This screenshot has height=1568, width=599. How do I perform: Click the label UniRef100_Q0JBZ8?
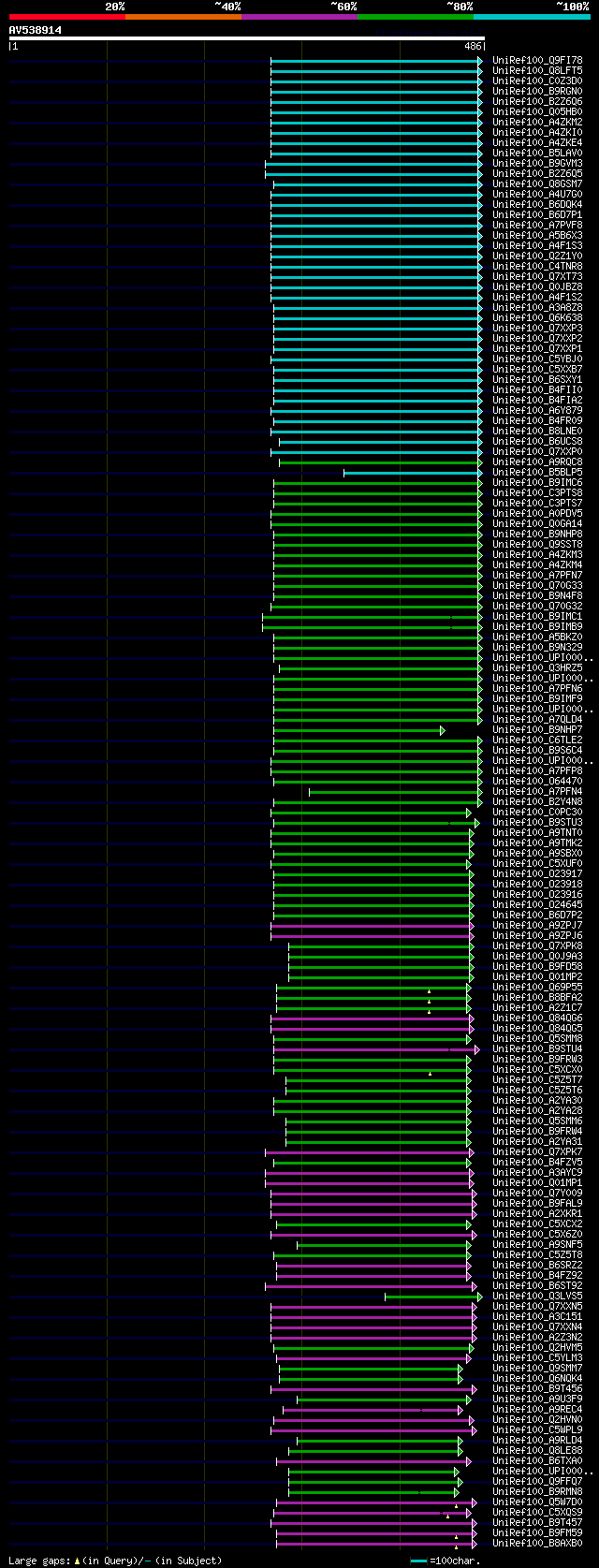(537, 287)
